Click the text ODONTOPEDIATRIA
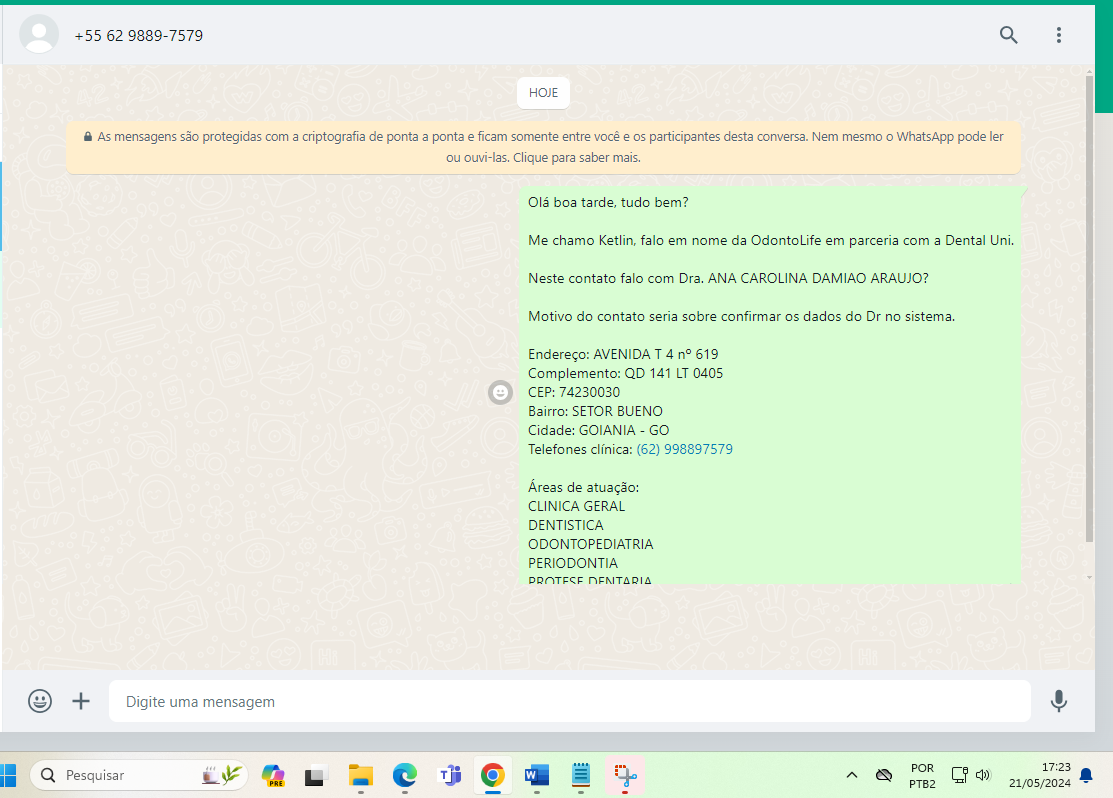Screen dimensions: 1113x798 point(591,545)
